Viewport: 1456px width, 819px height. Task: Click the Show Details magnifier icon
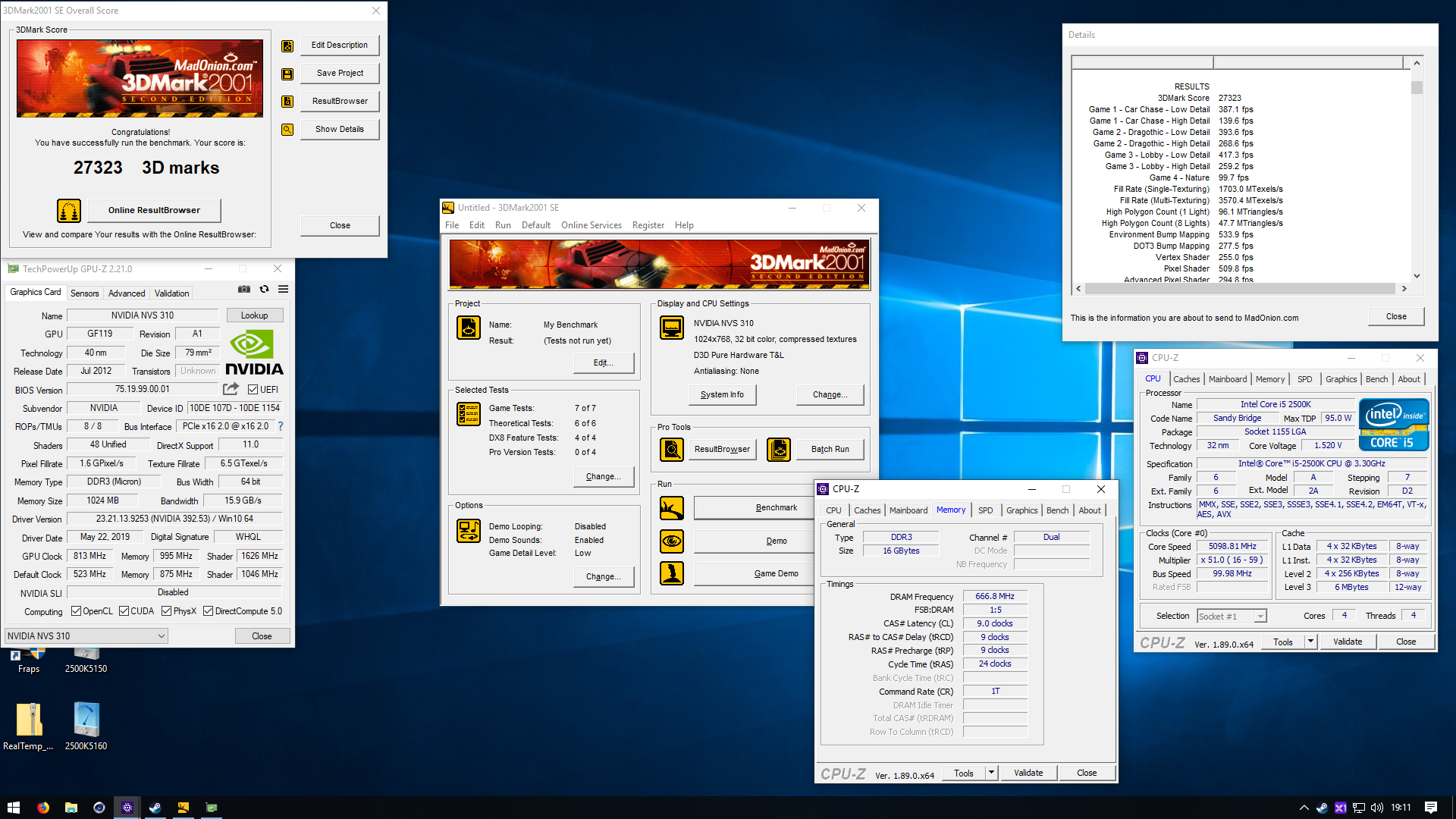click(287, 130)
